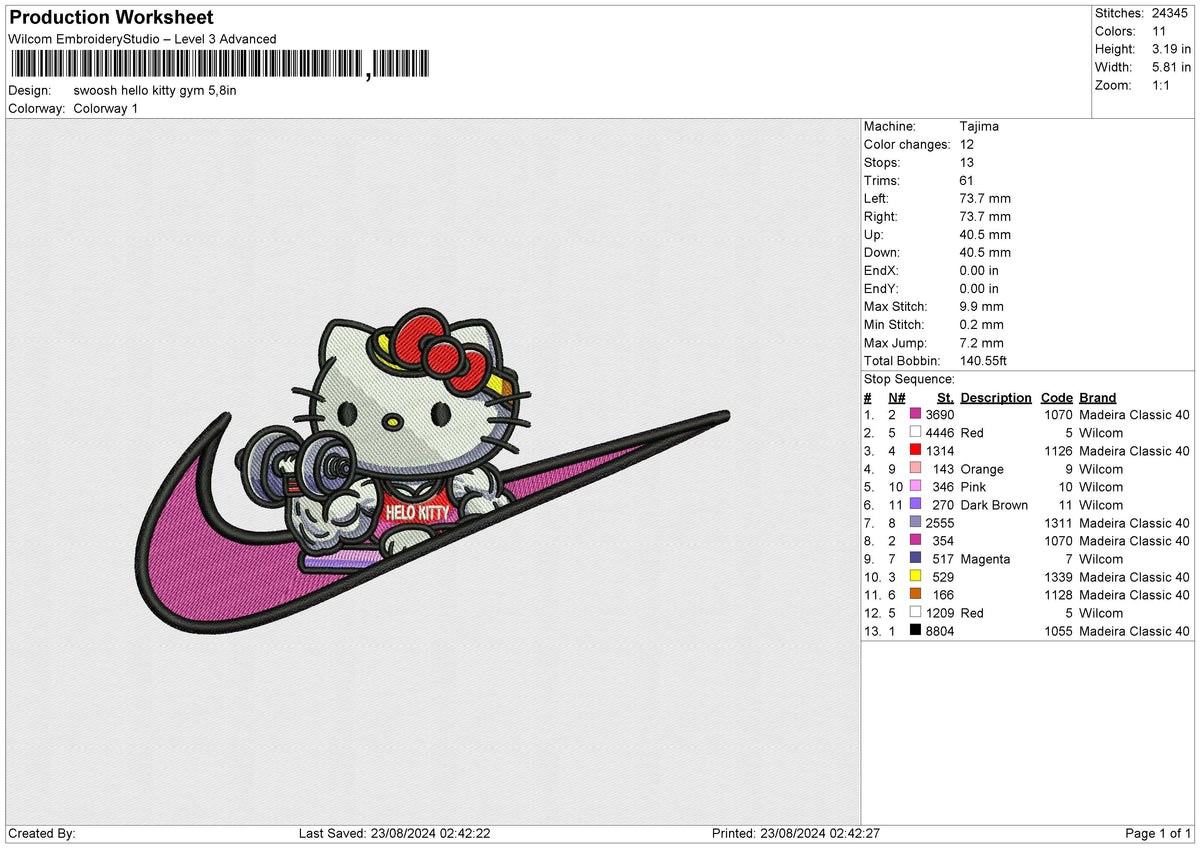Screen dimensions: 1200x848
Task: Click the Colorway 1 label
Action: (105, 108)
